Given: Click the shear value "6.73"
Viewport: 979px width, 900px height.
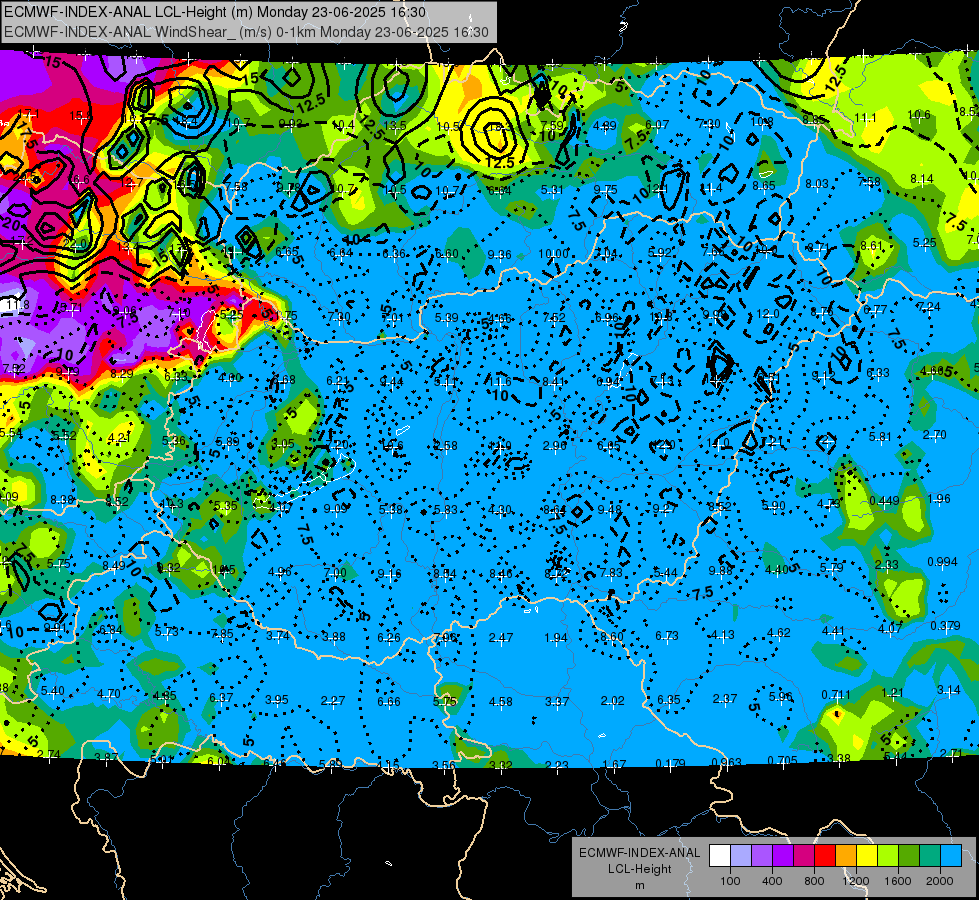Looking at the screenshot, I should coord(667,635).
